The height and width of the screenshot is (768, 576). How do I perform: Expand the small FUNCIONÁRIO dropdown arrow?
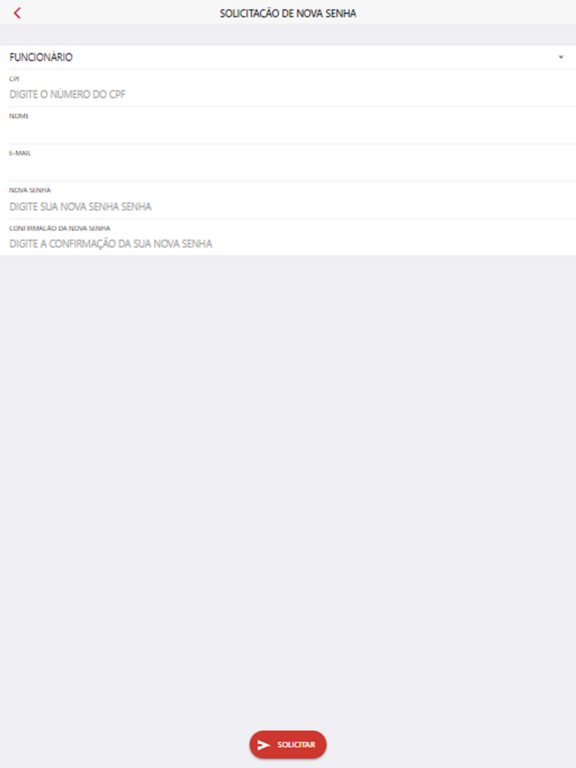(x=561, y=57)
